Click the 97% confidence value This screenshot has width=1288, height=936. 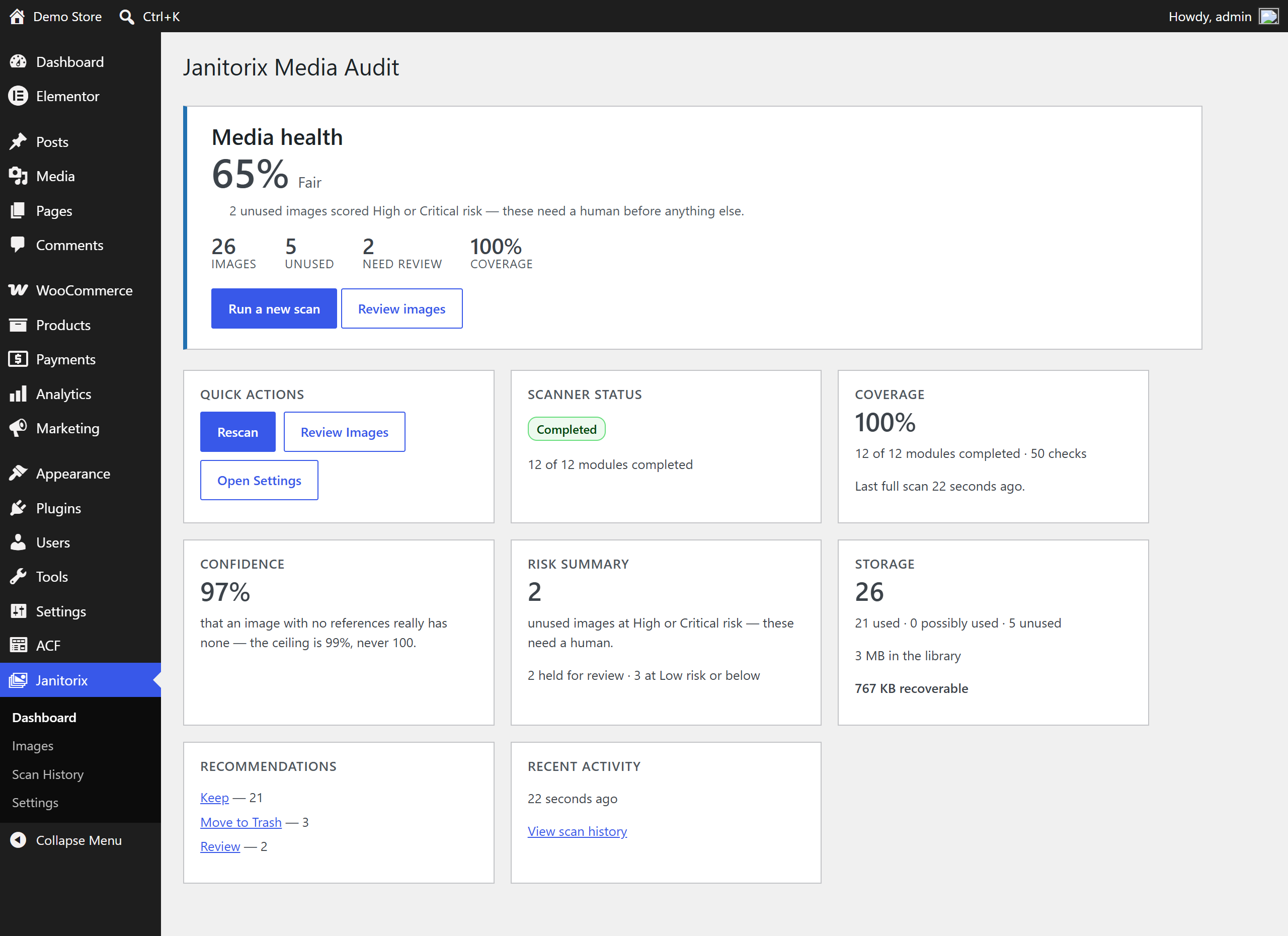click(x=225, y=592)
